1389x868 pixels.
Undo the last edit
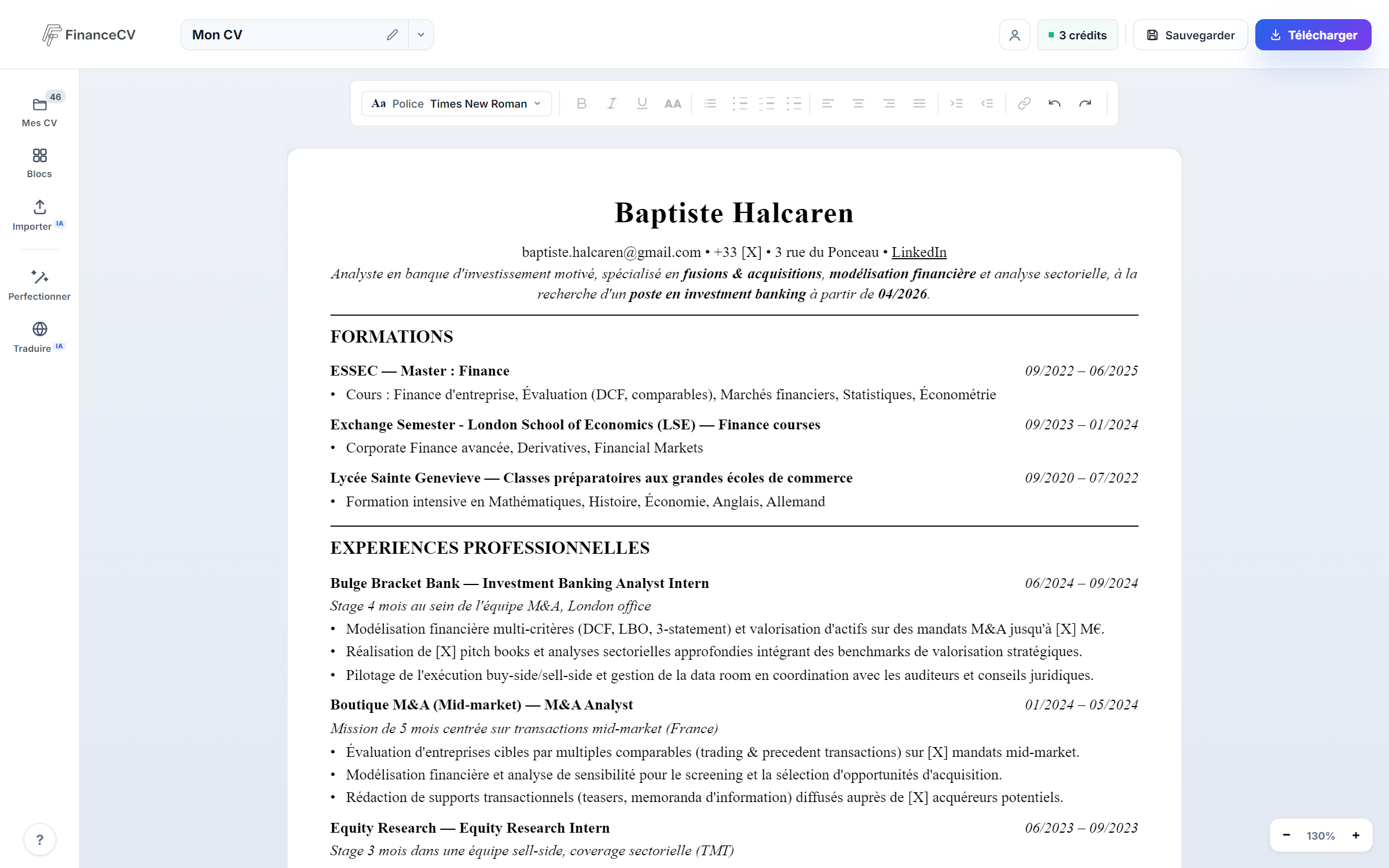(x=1054, y=104)
